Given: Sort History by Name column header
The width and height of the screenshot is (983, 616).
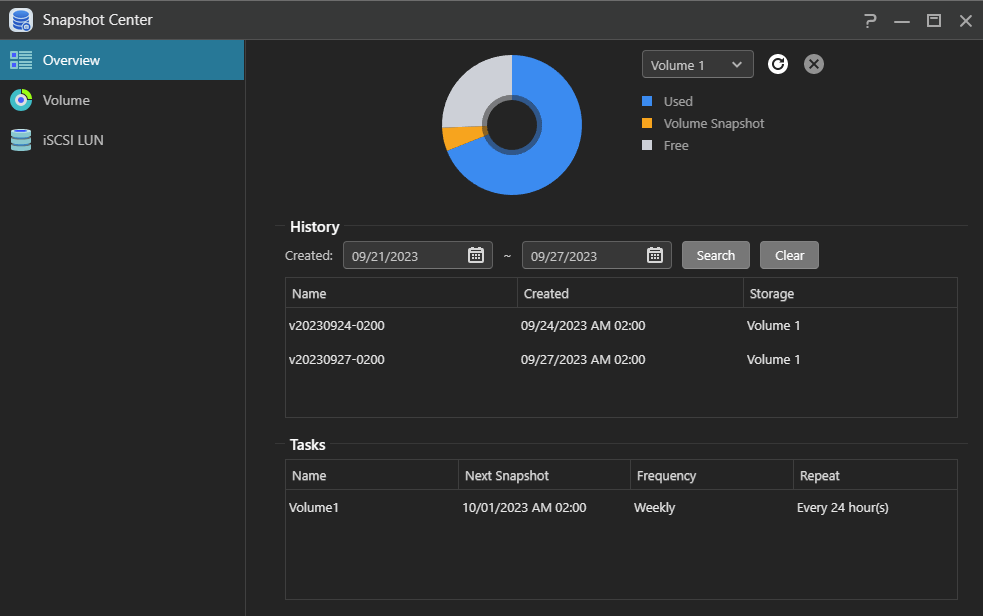Looking at the screenshot, I should click(x=401, y=293).
